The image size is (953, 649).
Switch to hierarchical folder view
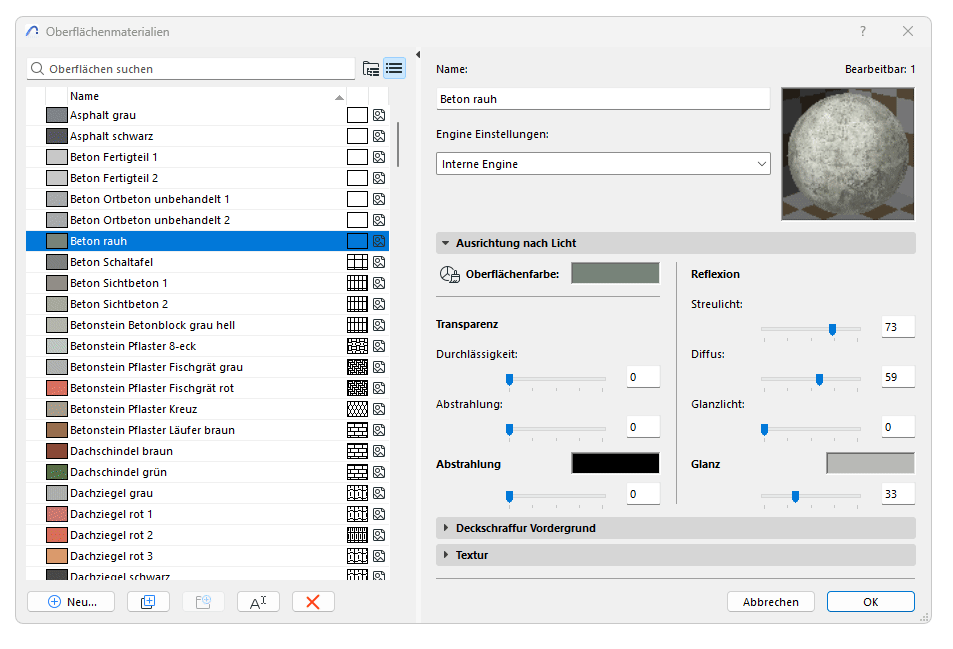370,68
